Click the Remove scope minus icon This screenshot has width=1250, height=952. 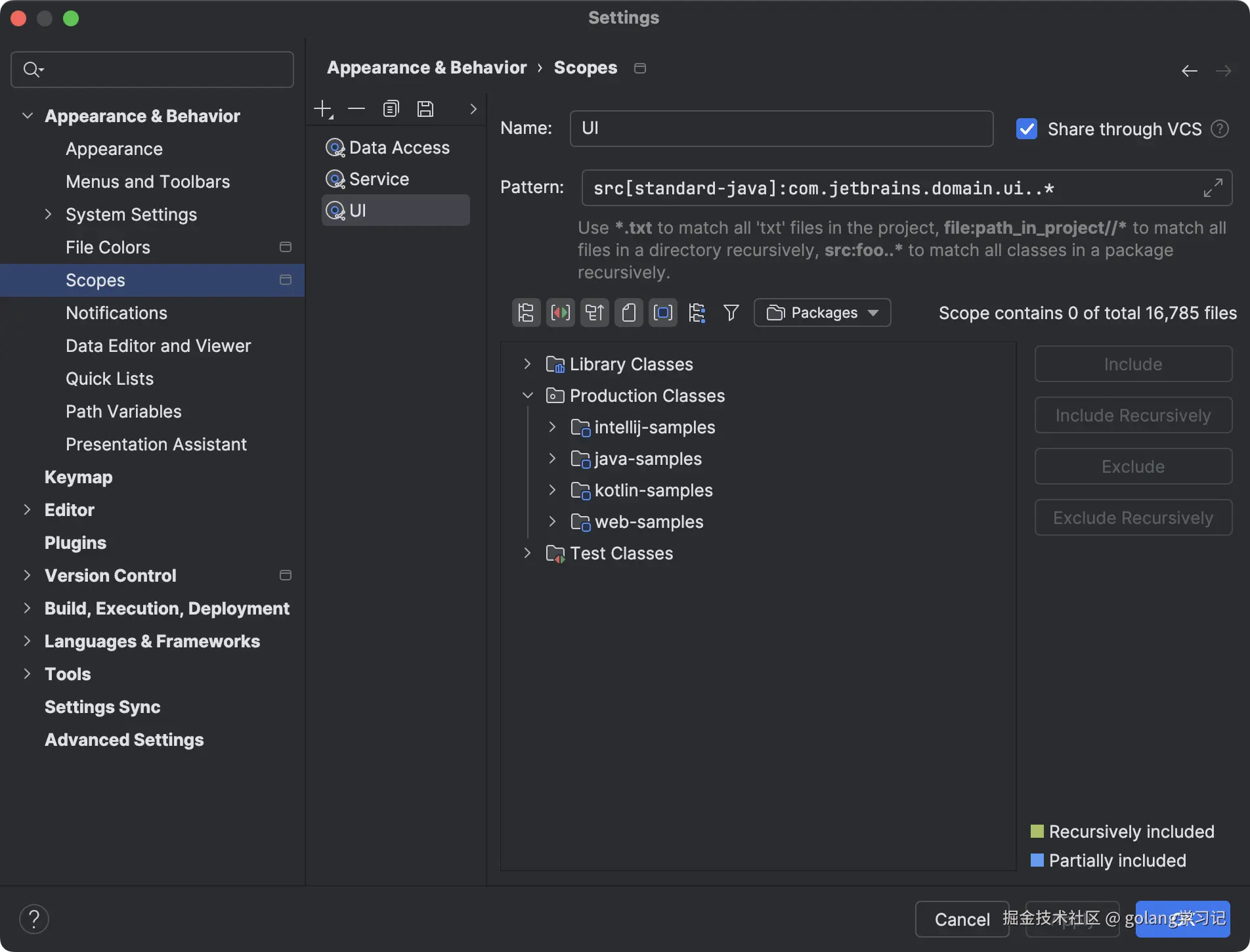pos(356,109)
